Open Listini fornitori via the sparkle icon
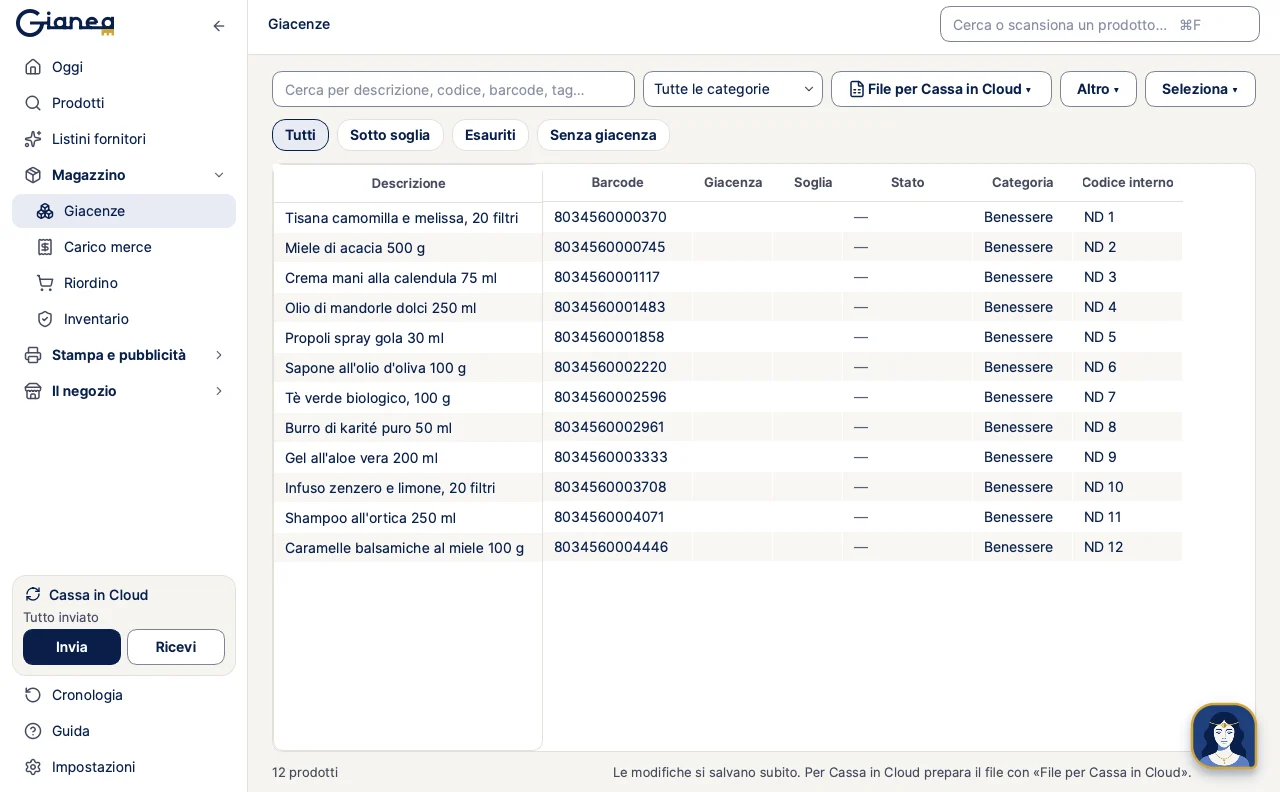 click(x=33, y=139)
